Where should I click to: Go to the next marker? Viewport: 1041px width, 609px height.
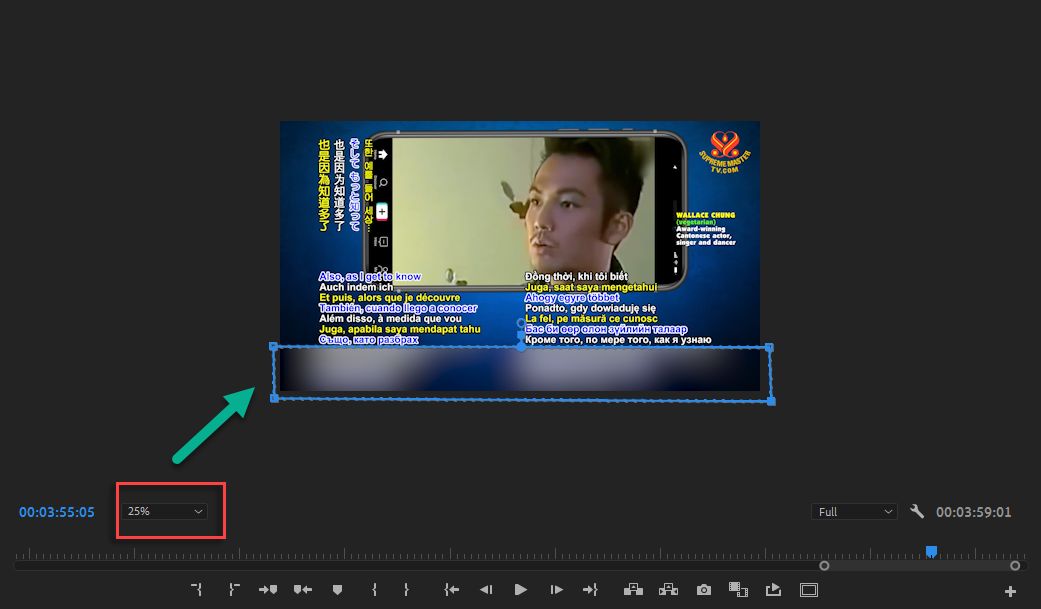click(268, 589)
